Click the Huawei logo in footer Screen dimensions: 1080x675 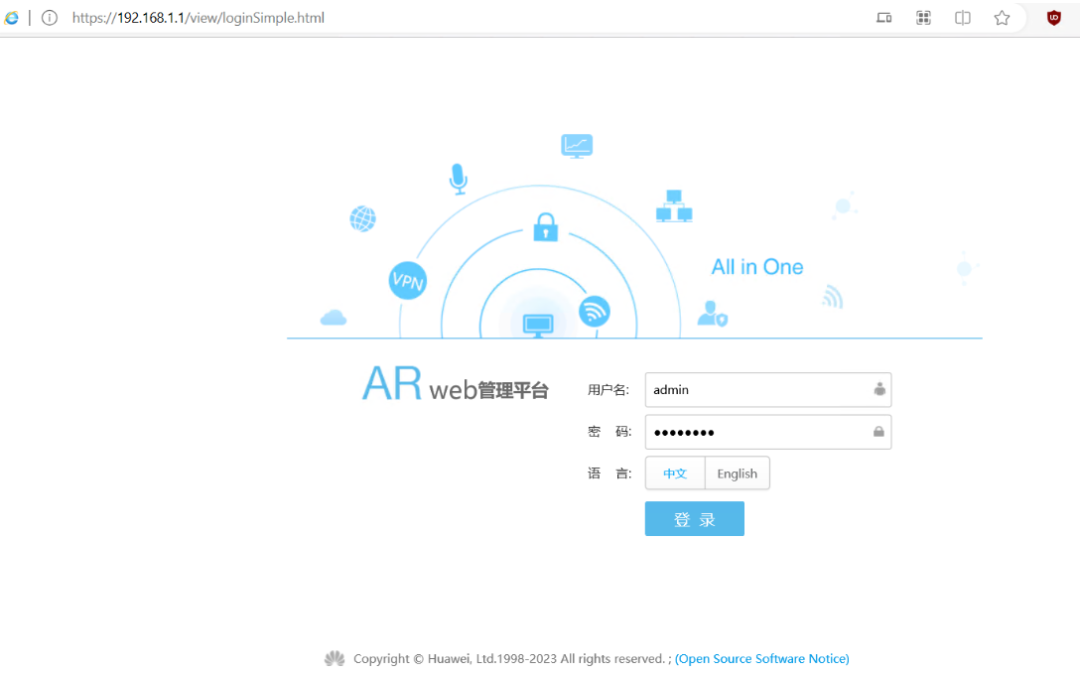[x=335, y=658]
